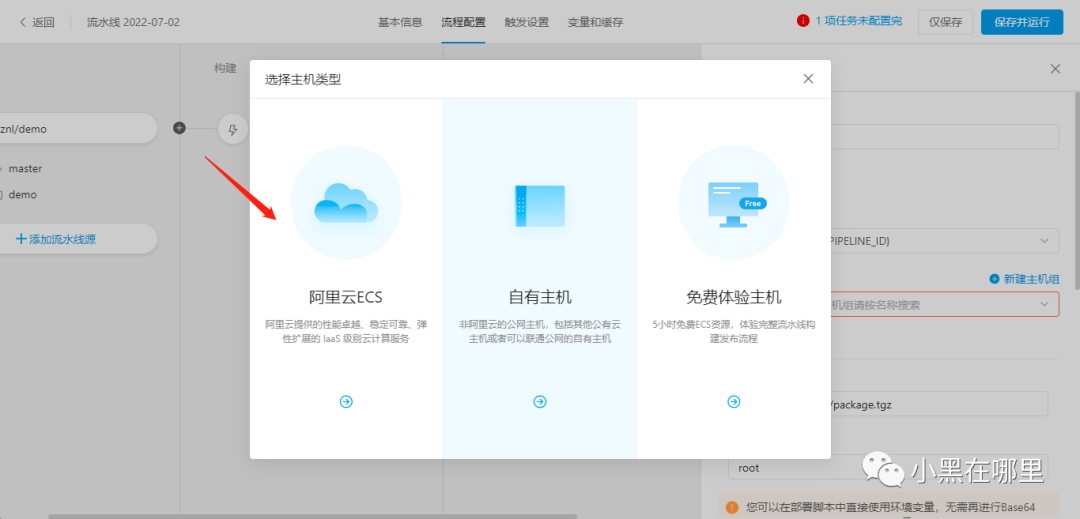Click the arrow under 自有主机
The width and height of the screenshot is (1080, 519).
tap(540, 401)
